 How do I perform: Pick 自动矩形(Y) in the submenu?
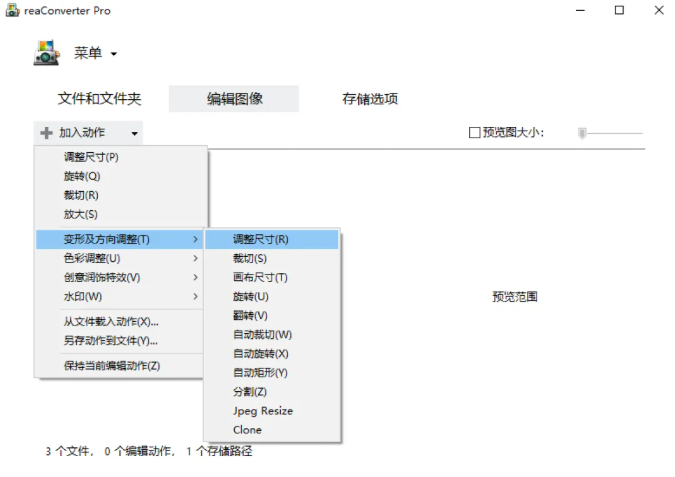click(x=272, y=372)
